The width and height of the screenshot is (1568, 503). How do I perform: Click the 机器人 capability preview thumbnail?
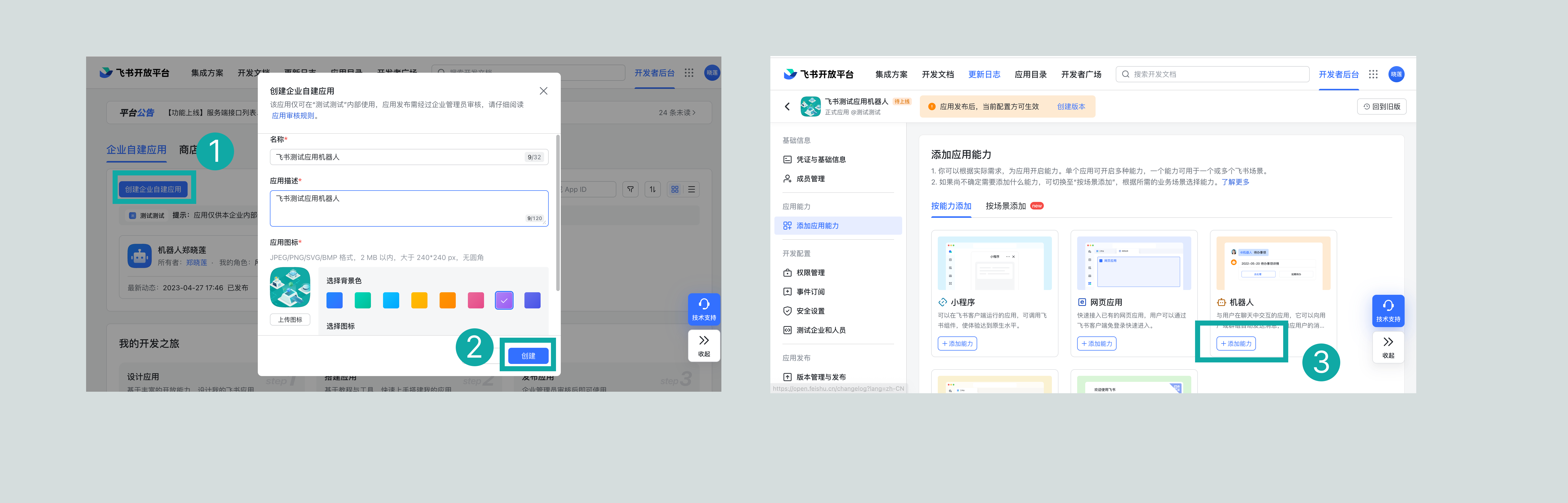pyautogui.click(x=1273, y=263)
